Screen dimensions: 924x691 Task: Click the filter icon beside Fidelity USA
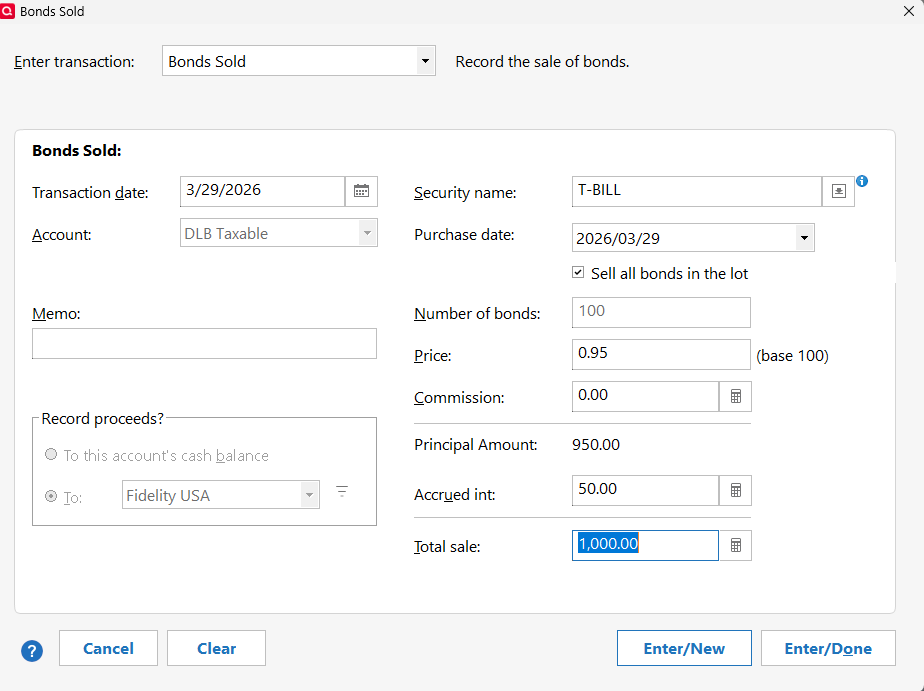pos(342,491)
